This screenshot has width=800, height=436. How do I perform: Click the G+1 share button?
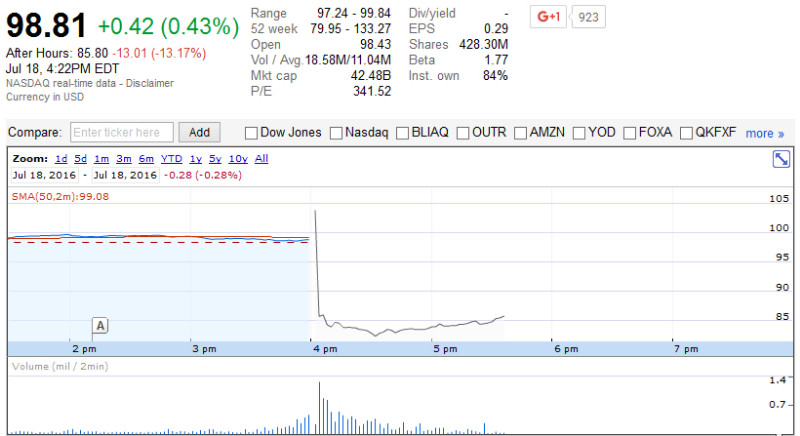548,17
